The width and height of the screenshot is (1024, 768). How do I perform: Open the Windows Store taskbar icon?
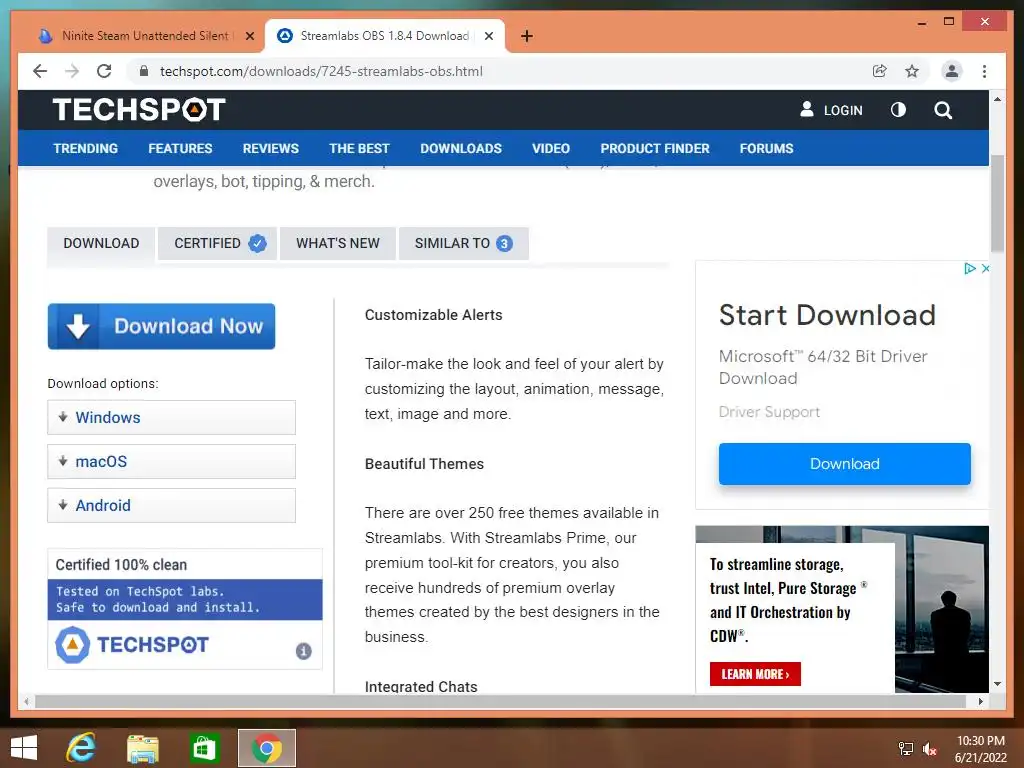204,748
